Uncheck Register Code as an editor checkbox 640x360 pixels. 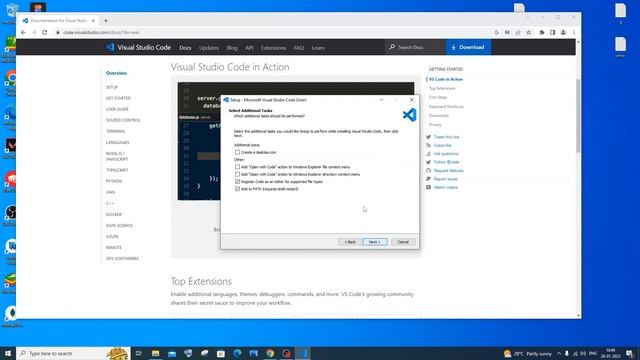(x=238, y=182)
